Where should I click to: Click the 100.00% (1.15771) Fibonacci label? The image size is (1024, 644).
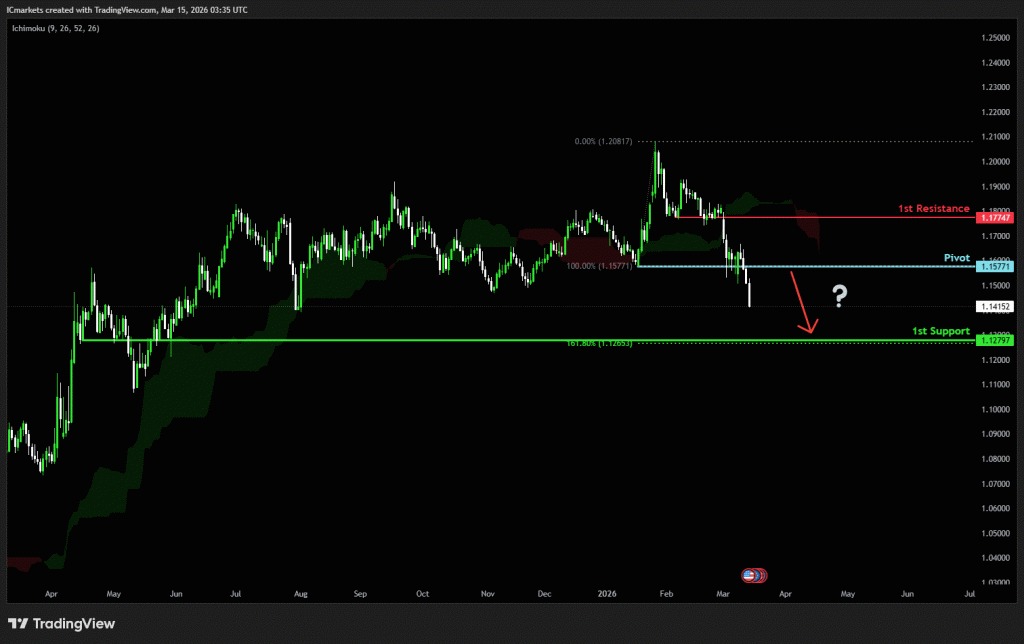pos(597,265)
